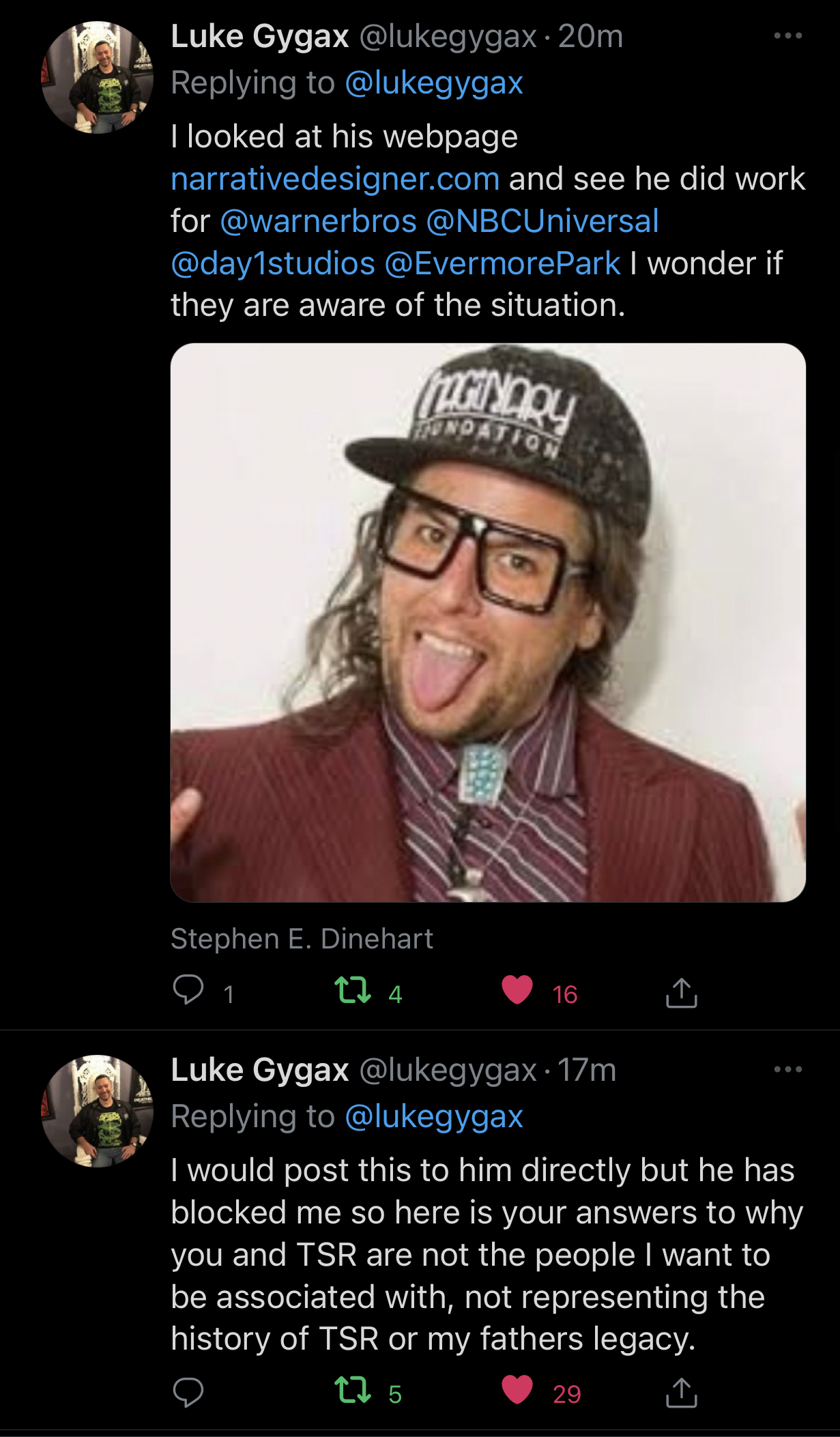840x1437 pixels.
Task: Share the first tweet via share icon
Action: 681,992
